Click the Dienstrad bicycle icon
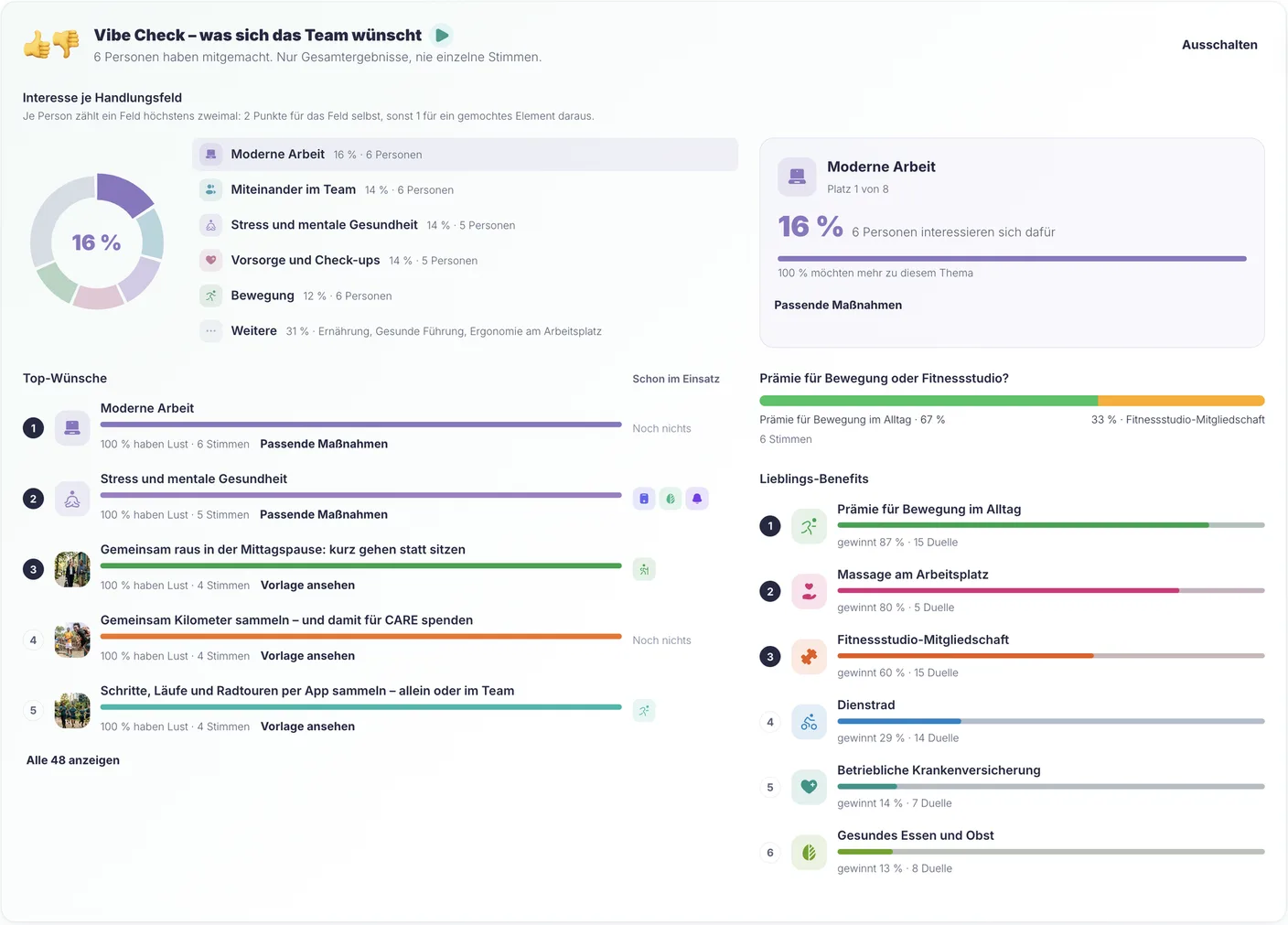Screen dimensions: 1288x925 tap(809, 722)
